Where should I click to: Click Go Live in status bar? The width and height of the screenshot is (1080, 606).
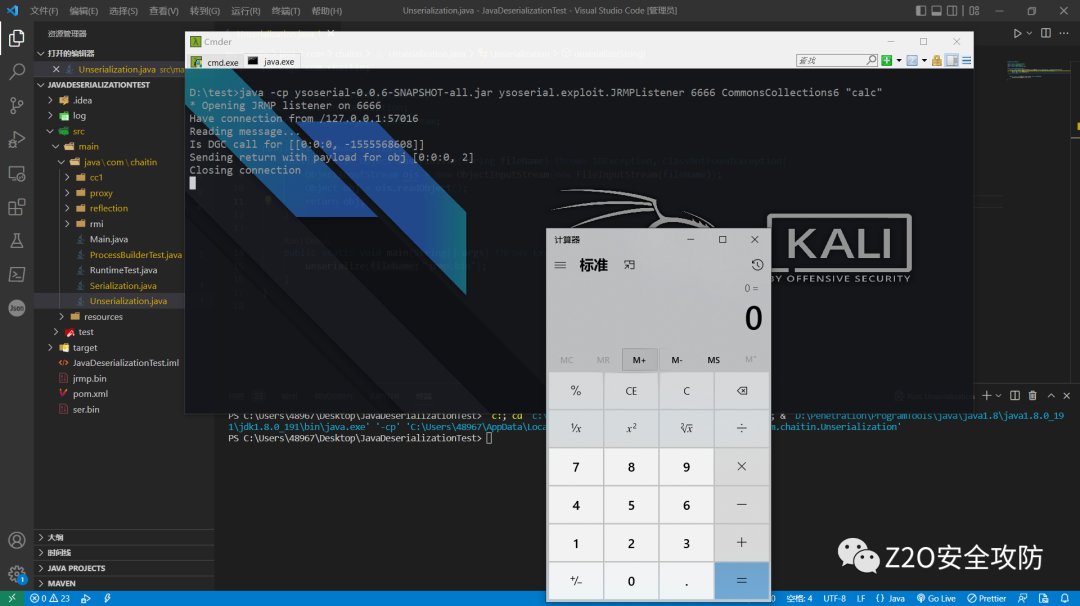[936, 598]
